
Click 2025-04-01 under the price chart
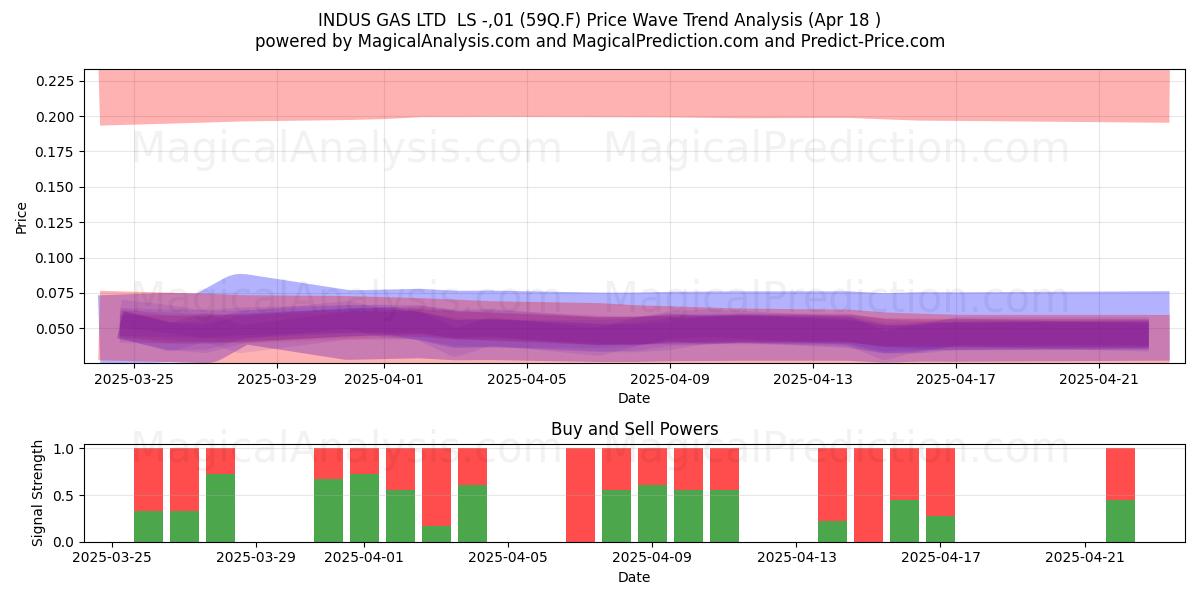click(383, 379)
